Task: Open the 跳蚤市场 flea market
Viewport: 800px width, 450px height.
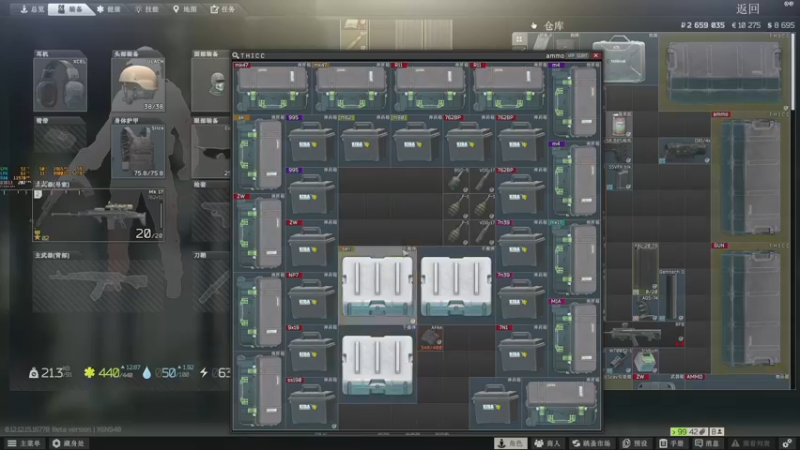Action: point(592,443)
